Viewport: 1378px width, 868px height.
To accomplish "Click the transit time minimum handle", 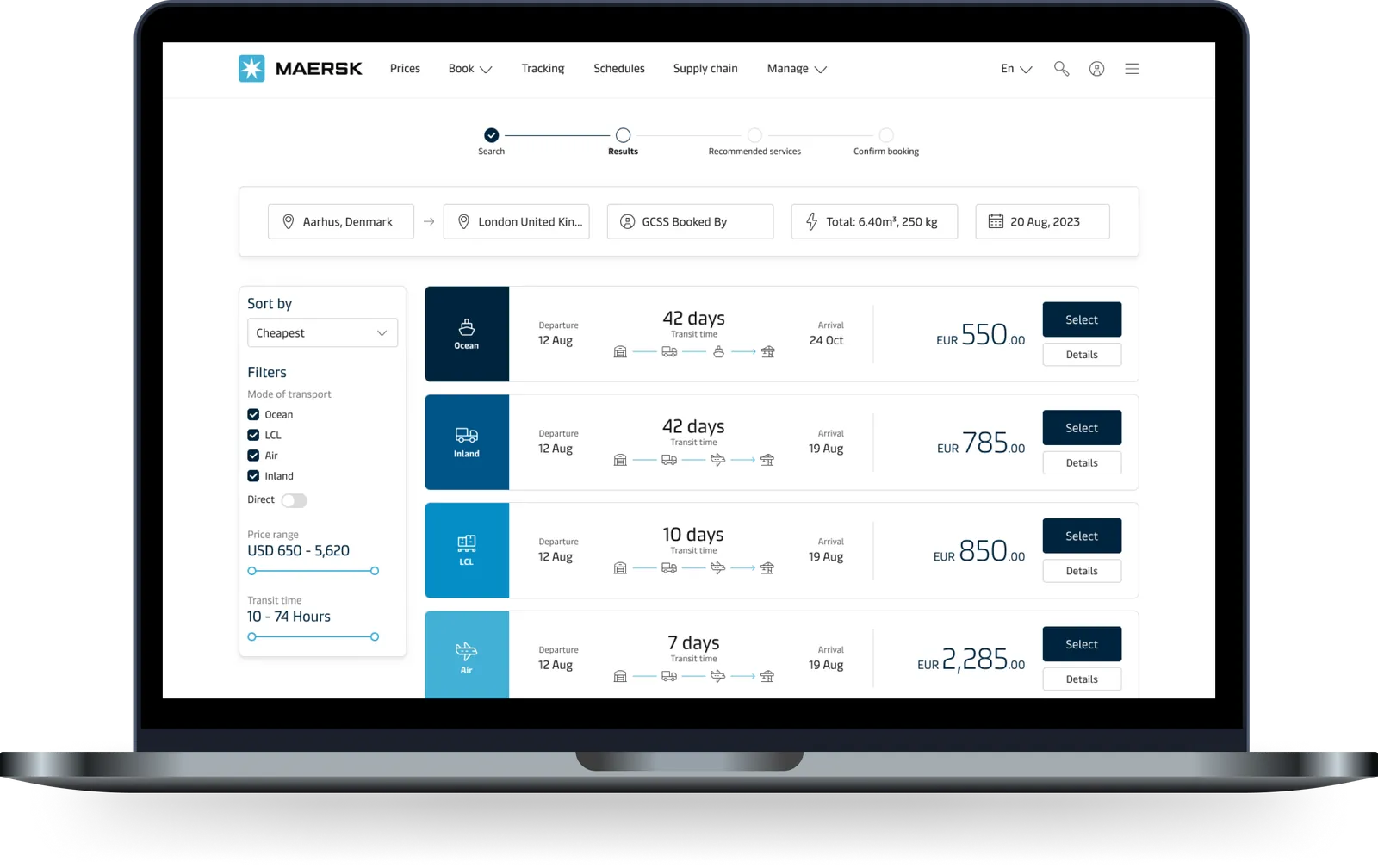I will 251,637.
